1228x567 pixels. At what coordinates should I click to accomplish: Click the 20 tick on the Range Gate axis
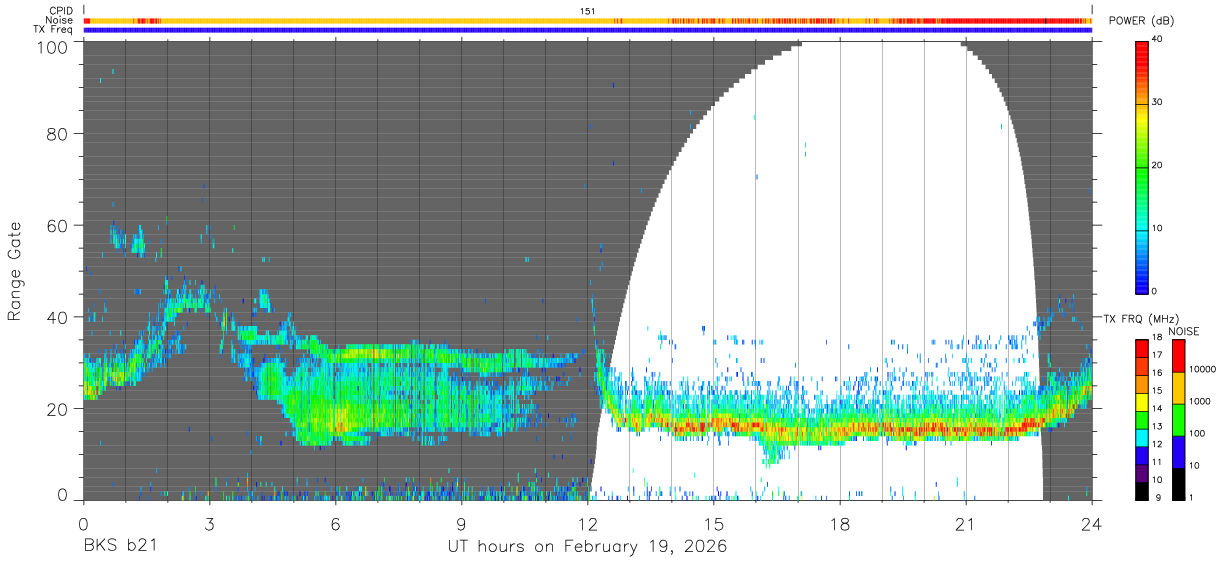click(x=59, y=409)
